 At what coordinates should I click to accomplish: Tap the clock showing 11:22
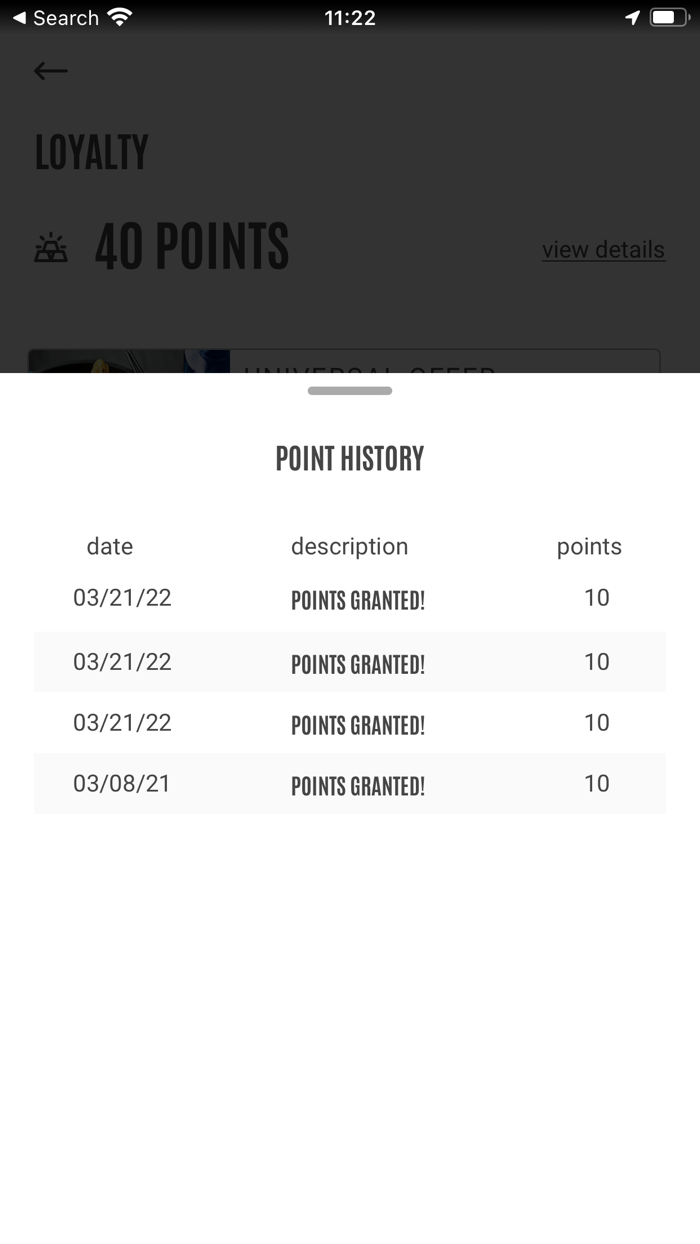[349, 17]
